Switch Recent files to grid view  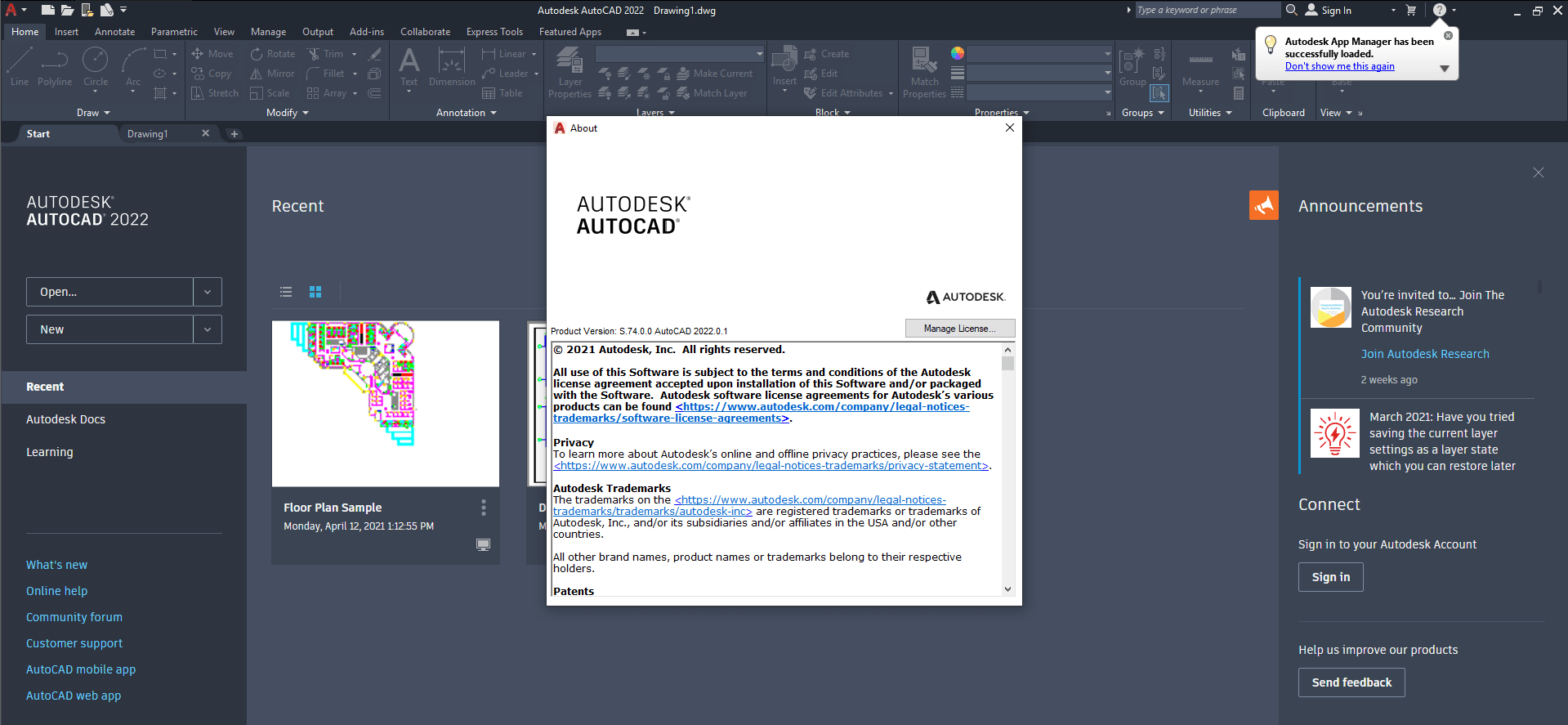click(x=315, y=292)
